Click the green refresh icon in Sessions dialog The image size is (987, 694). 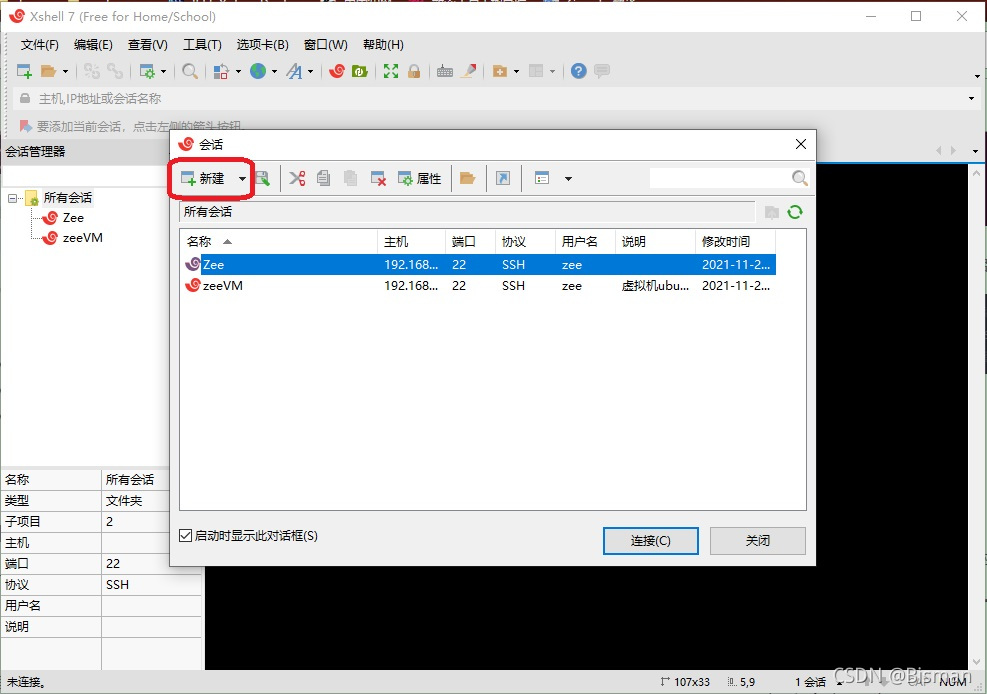click(795, 212)
